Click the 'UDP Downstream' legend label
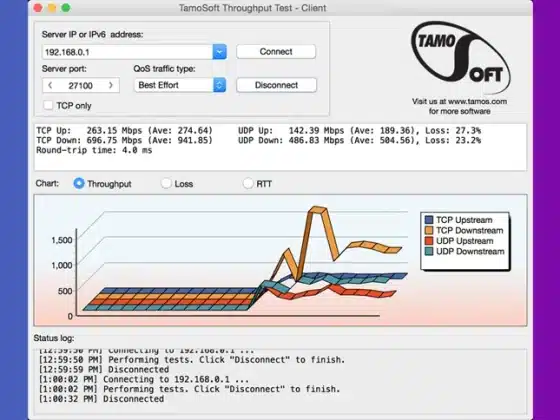 pyautogui.click(x=470, y=251)
